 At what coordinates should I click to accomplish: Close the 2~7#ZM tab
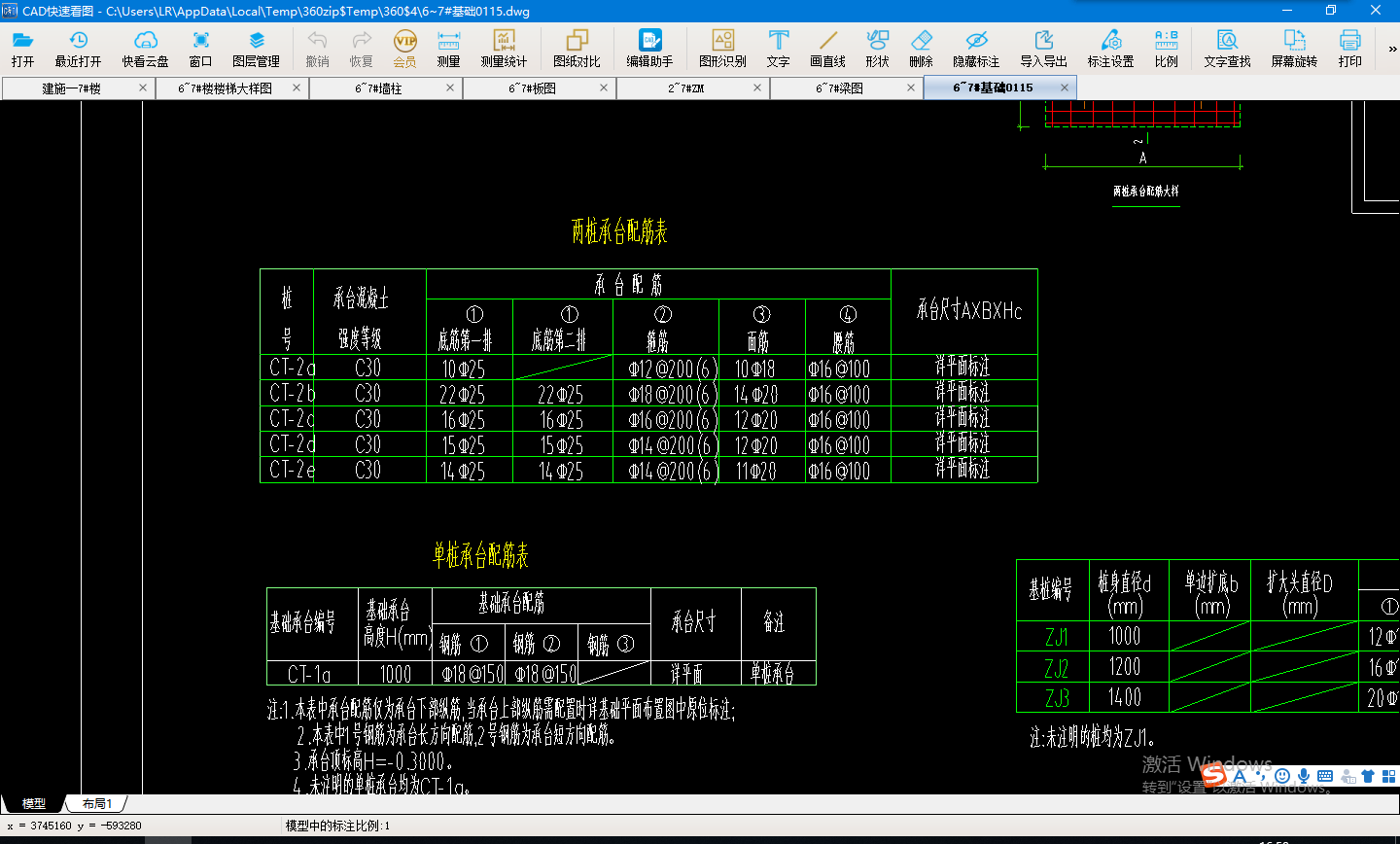pos(757,88)
